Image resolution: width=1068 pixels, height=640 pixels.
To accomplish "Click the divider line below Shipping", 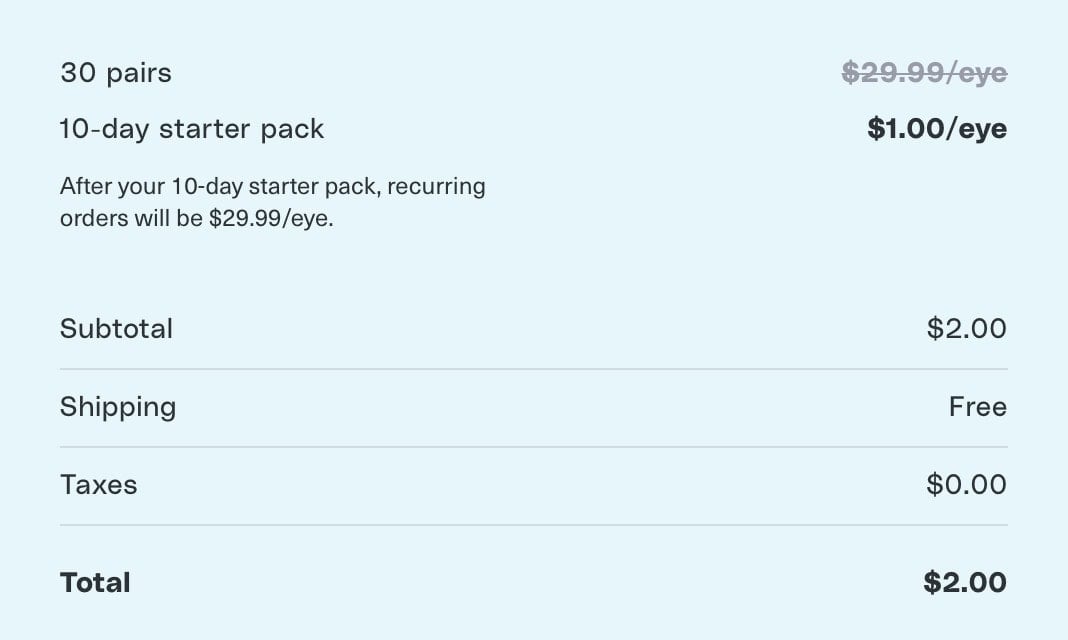I will [534, 447].
